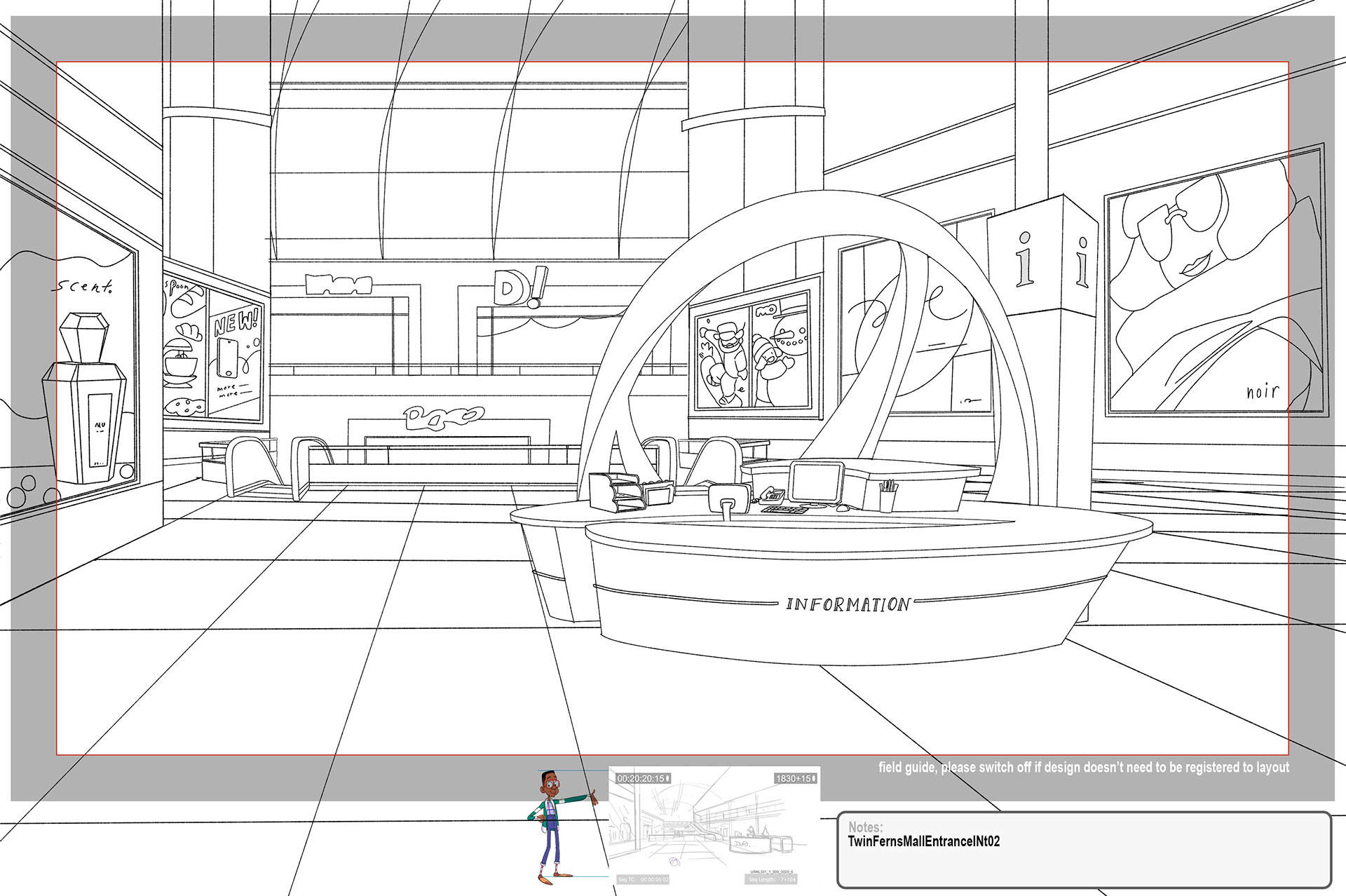Click the storyboard thumbnail preview
The height and width of the screenshot is (896, 1346).
point(714,827)
